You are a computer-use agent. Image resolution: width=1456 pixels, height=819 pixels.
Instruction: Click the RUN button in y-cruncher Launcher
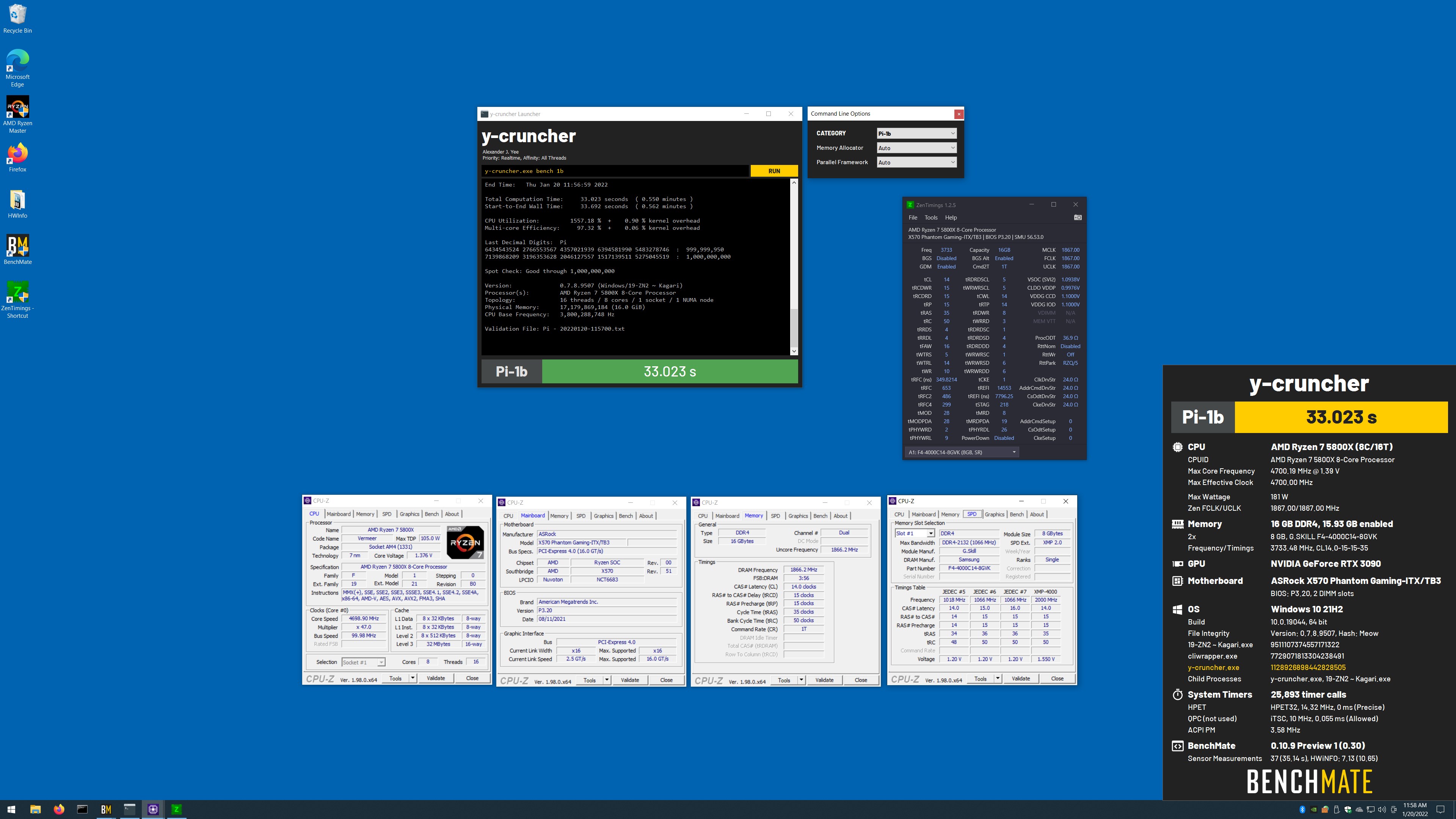click(x=774, y=171)
